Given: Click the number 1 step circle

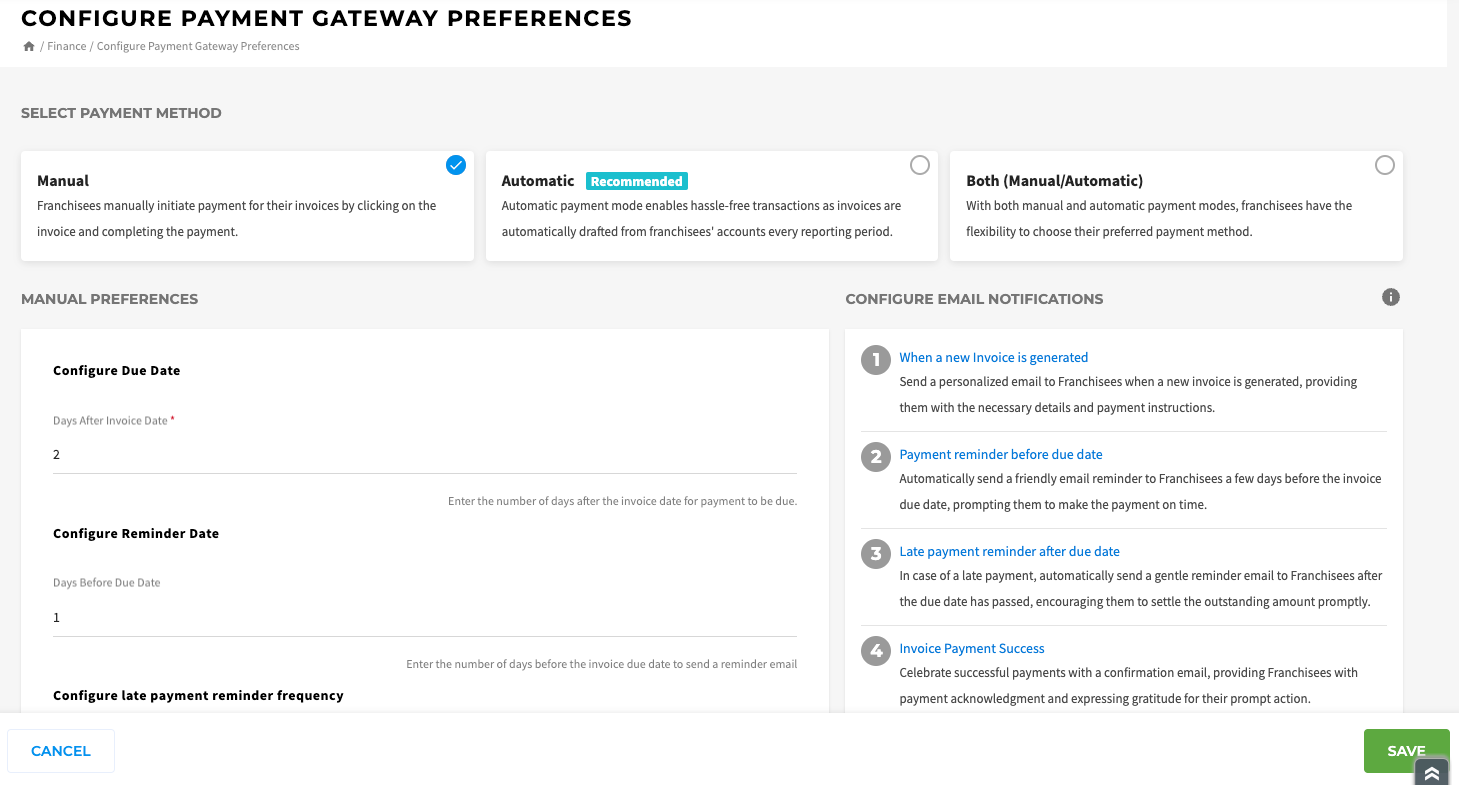Looking at the screenshot, I should point(876,360).
